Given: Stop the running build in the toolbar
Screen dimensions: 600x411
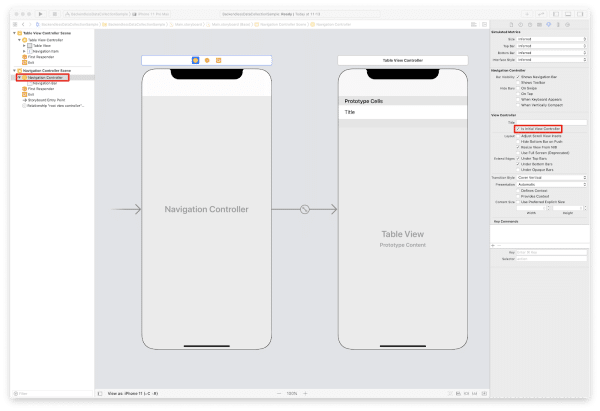Looking at the screenshot, I should coord(55,14).
